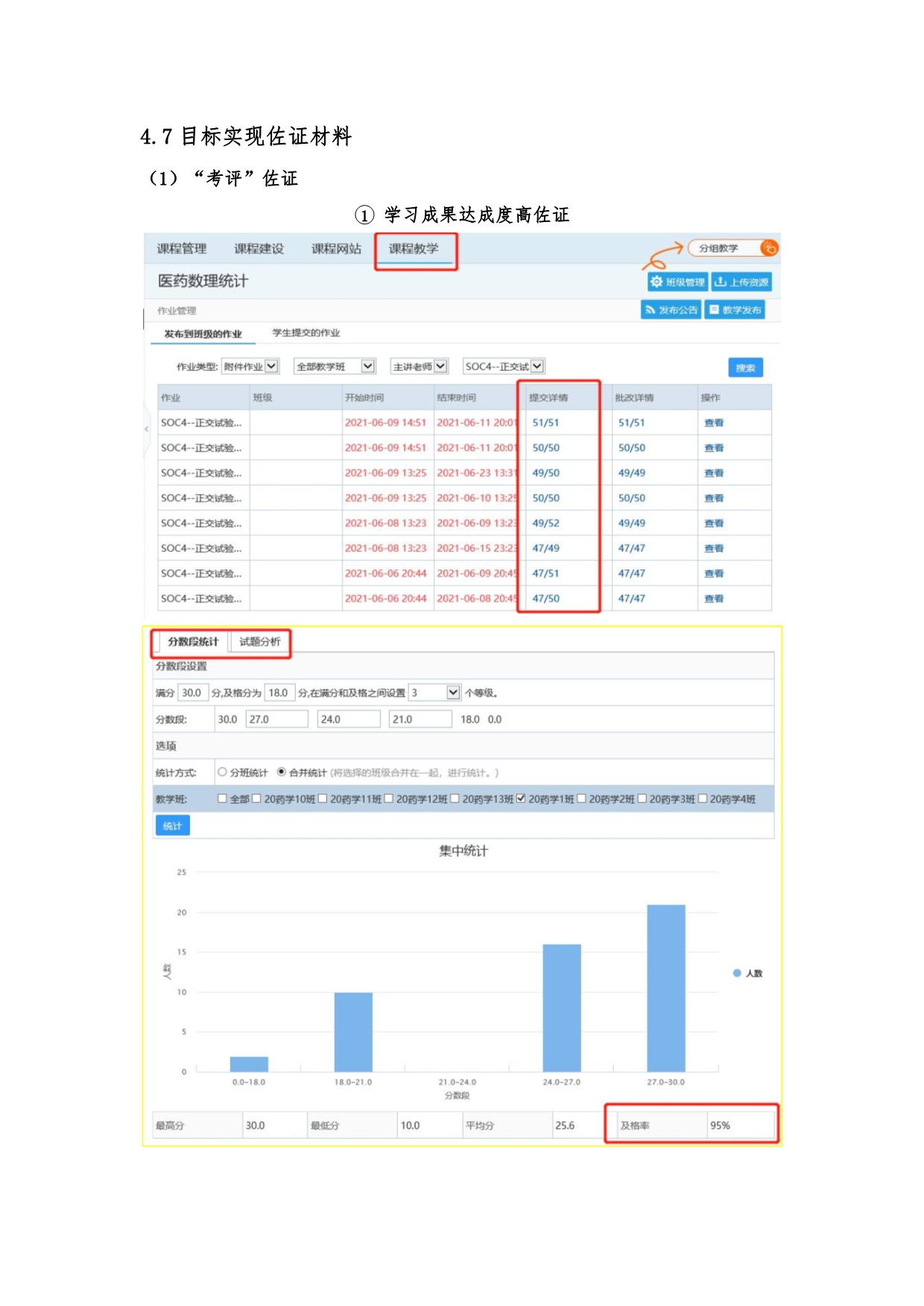This screenshot has width=924, height=1306.
Task: Switch to 试题分析 tab
Action: coord(259,641)
